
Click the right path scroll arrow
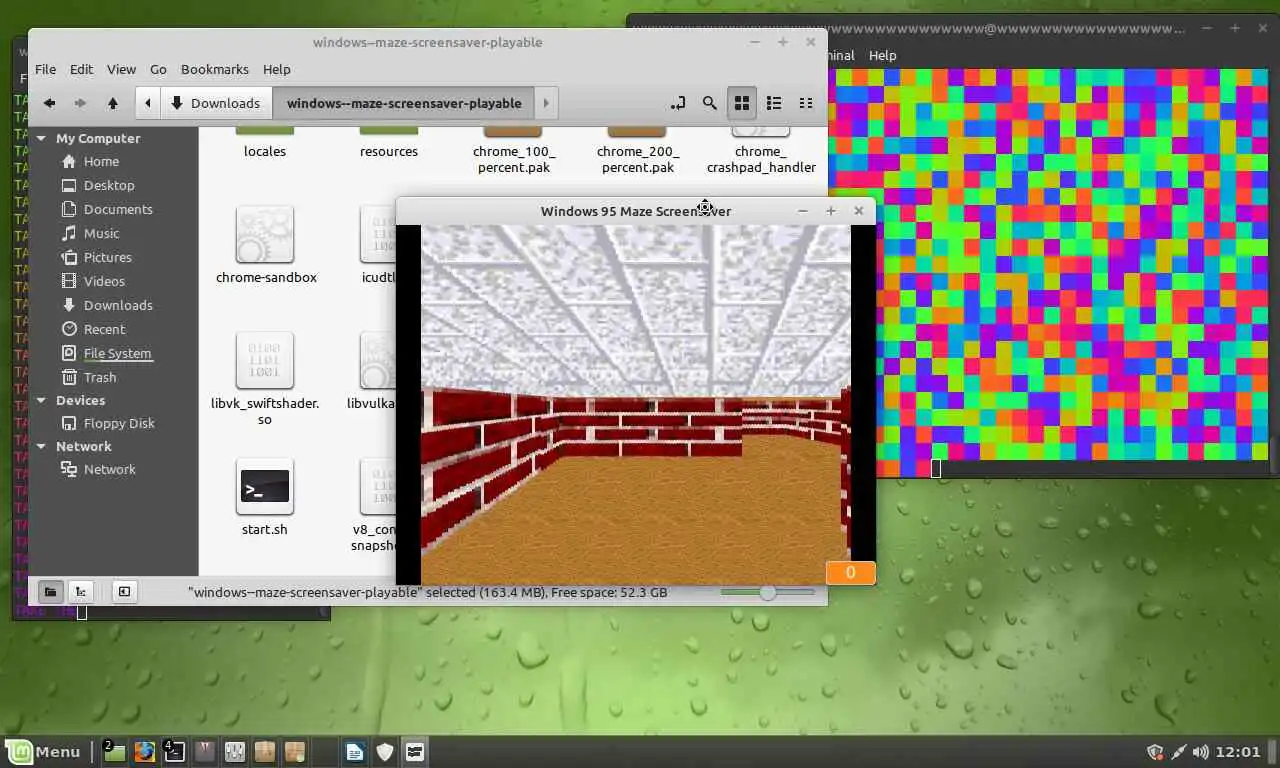point(546,103)
